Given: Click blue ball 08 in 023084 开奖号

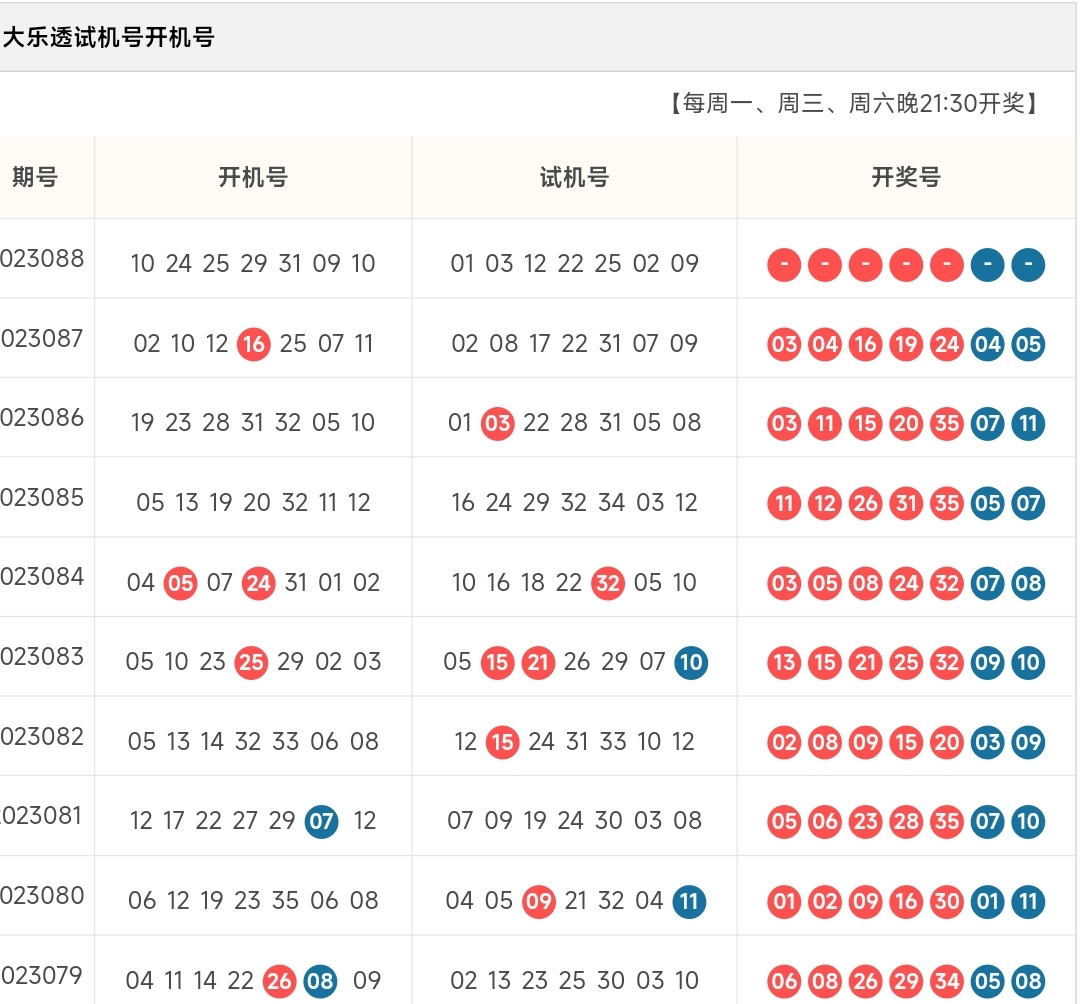Looking at the screenshot, I should click(x=1028, y=583).
